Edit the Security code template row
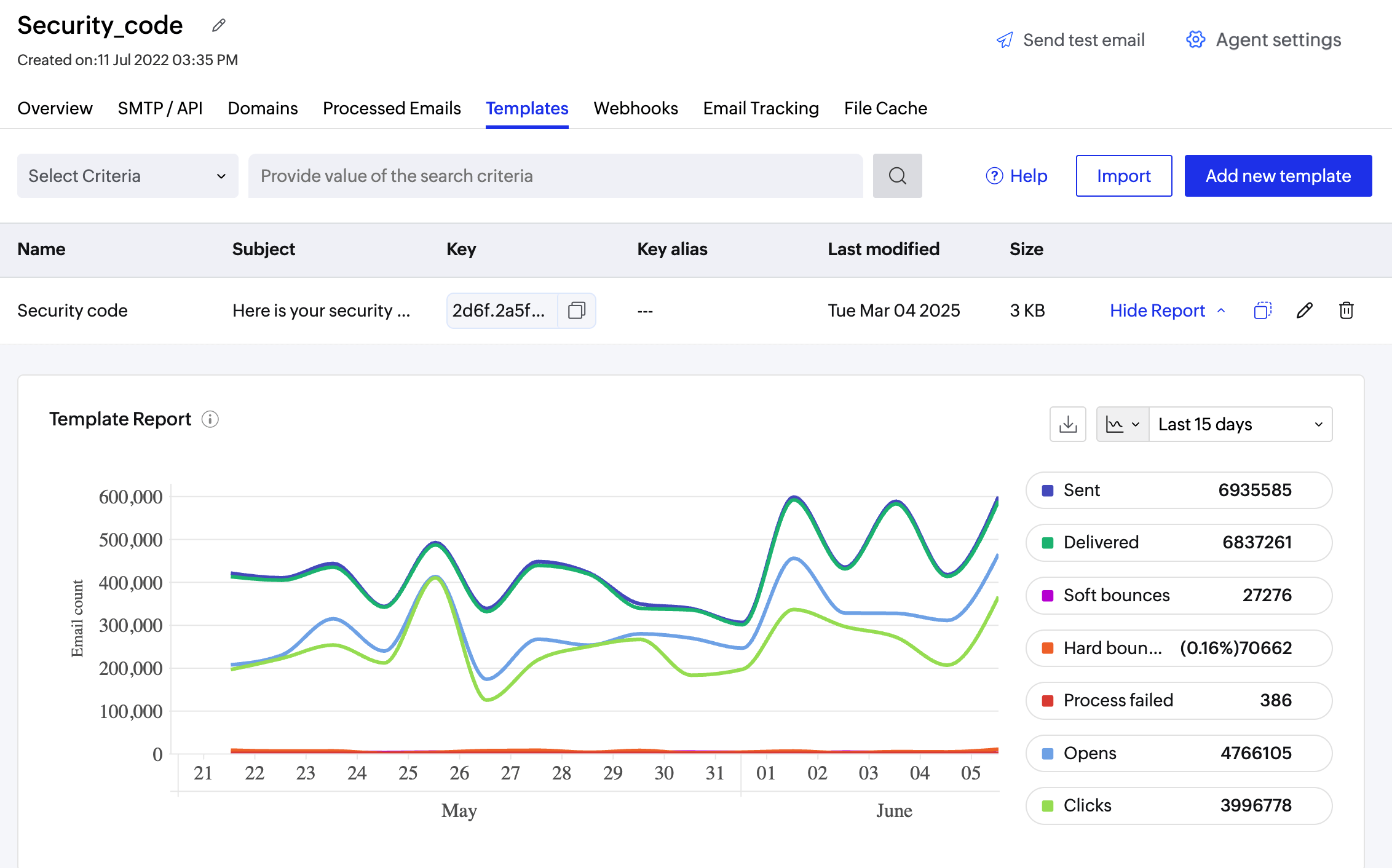This screenshot has height=868, width=1392. coord(1304,310)
